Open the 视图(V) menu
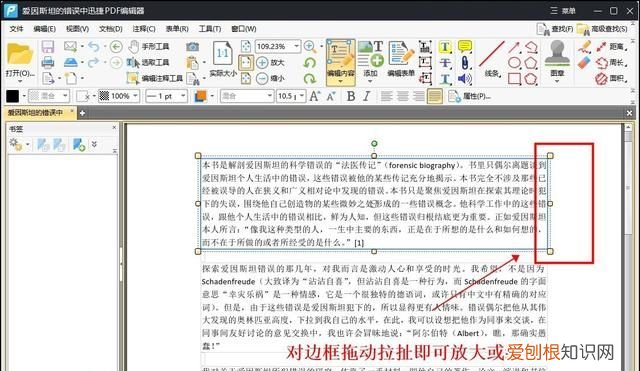 pos(78,29)
